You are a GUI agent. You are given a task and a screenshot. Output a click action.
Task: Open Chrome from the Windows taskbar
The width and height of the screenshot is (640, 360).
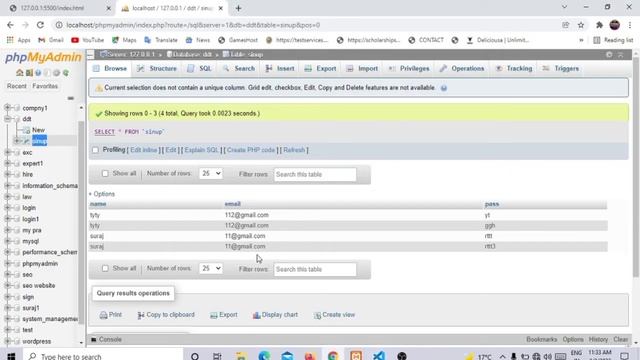click(x=333, y=356)
